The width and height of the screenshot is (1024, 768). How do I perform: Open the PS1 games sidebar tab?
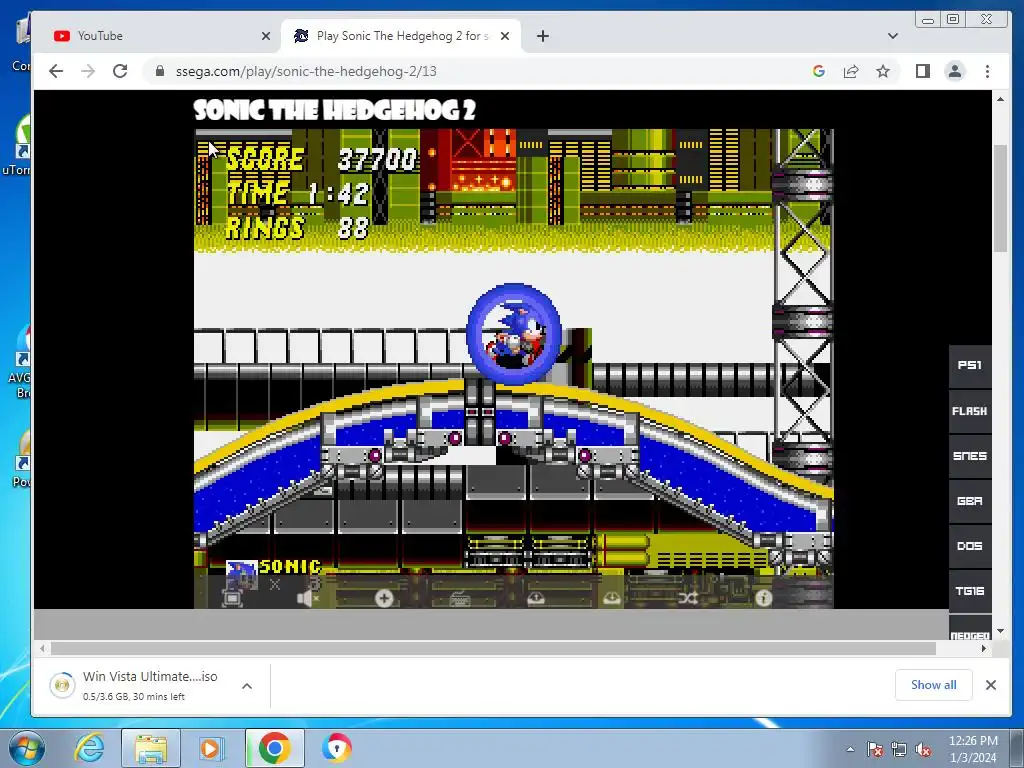[970, 366]
